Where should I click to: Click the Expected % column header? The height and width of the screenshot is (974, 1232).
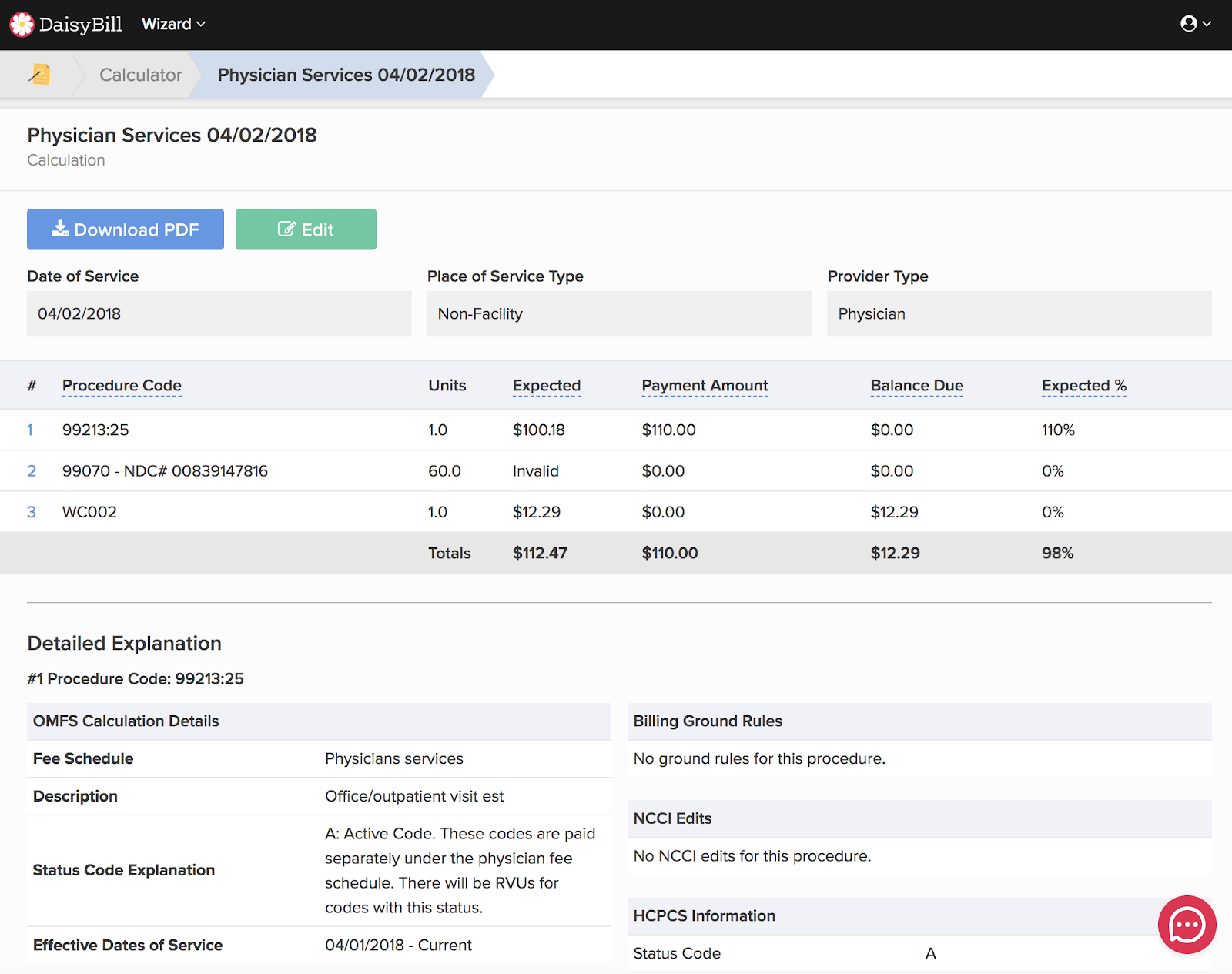(1083, 386)
